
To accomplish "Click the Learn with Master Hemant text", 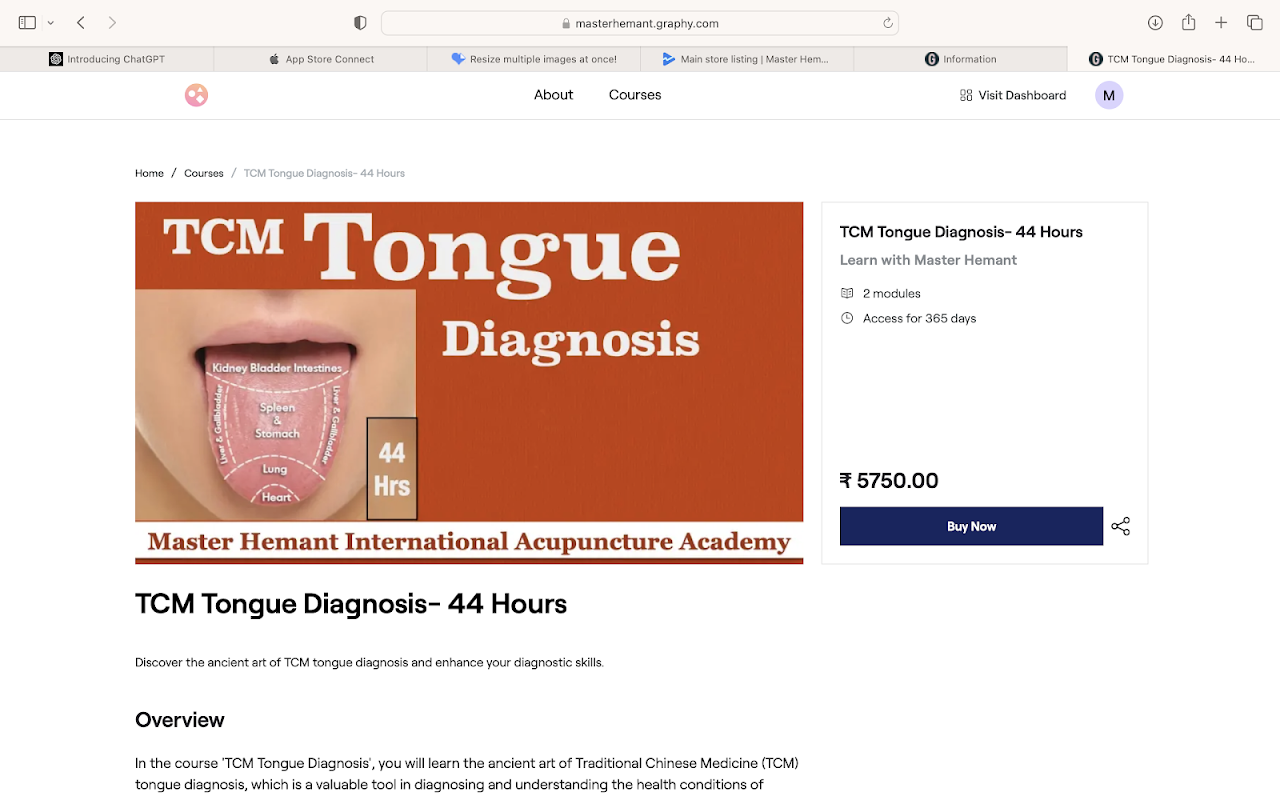I will [x=928, y=260].
